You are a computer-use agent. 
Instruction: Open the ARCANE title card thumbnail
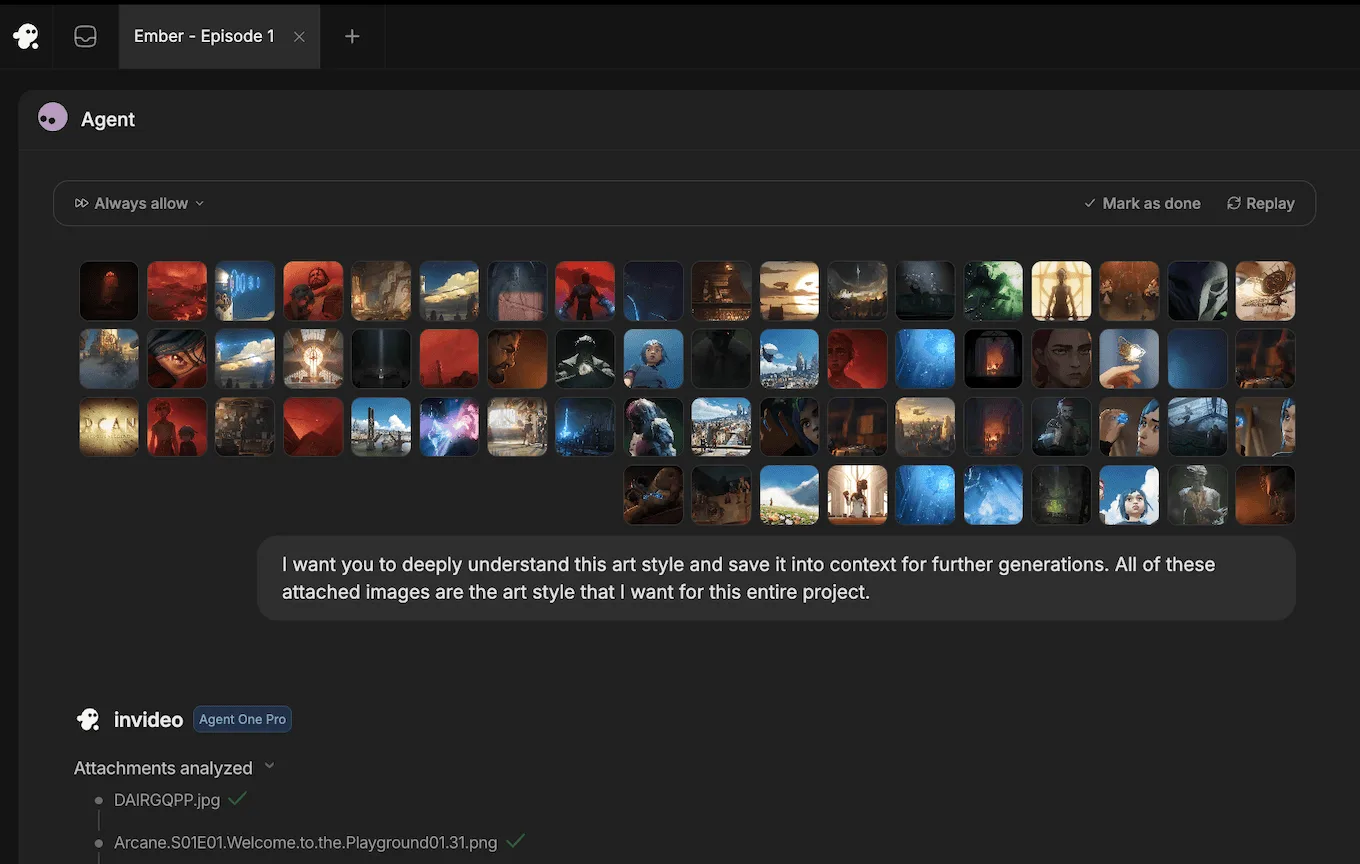(109, 427)
